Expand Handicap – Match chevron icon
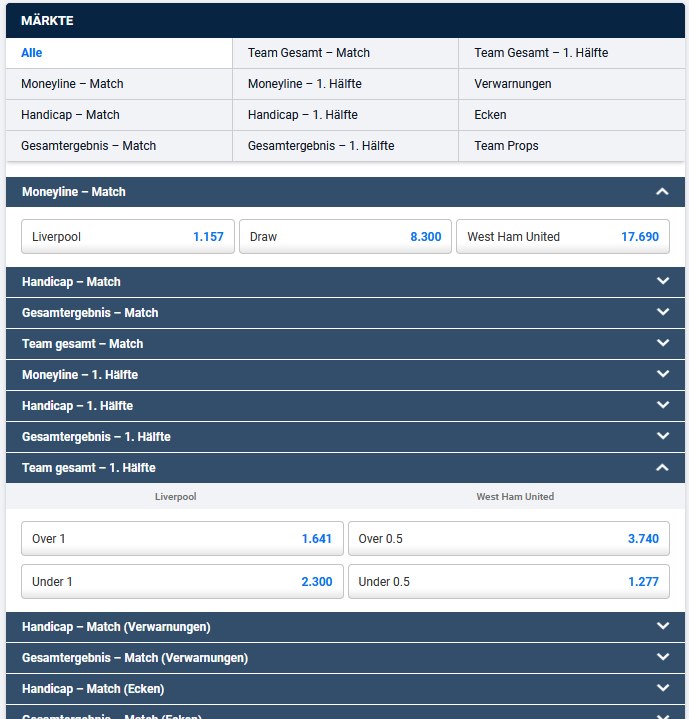Viewport: 689px width, 719px height. [662, 282]
